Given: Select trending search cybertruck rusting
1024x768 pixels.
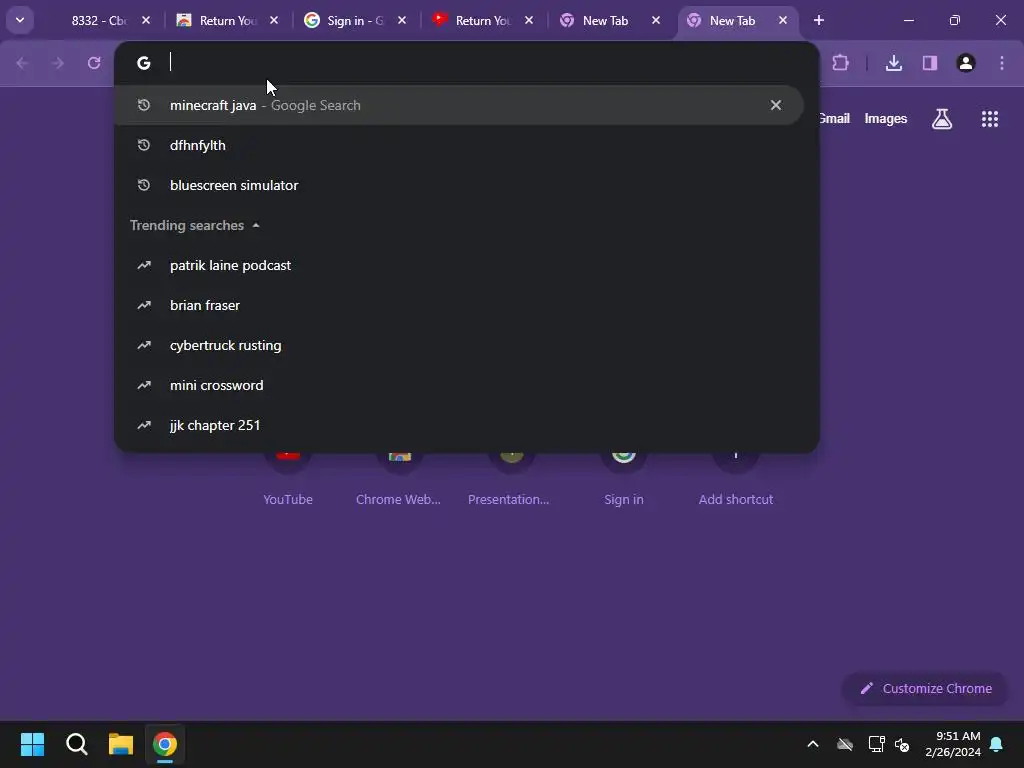Looking at the screenshot, I should coord(458,345).
